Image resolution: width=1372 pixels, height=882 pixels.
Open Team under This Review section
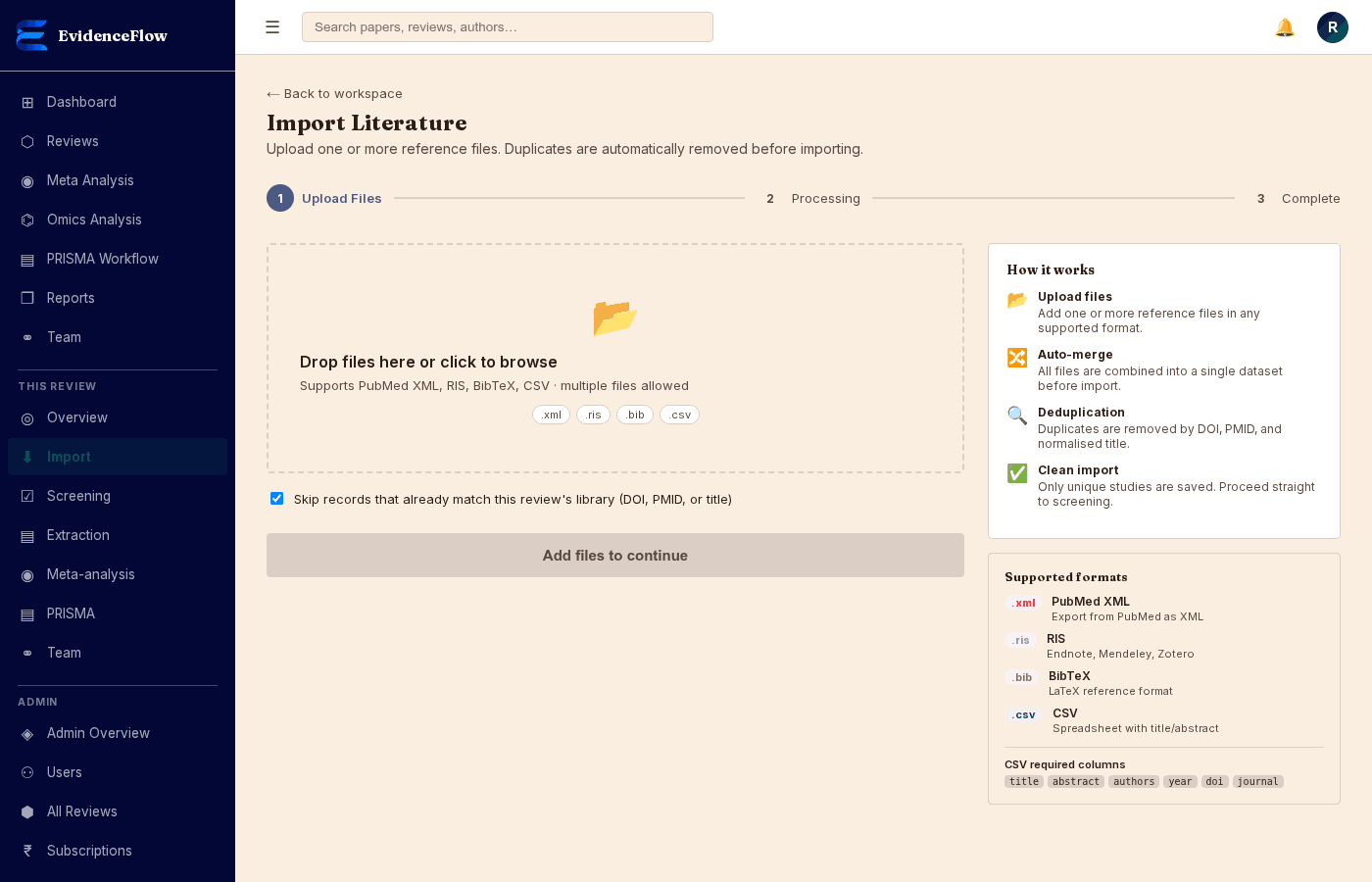pyautogui.click(x=118, y=653)
